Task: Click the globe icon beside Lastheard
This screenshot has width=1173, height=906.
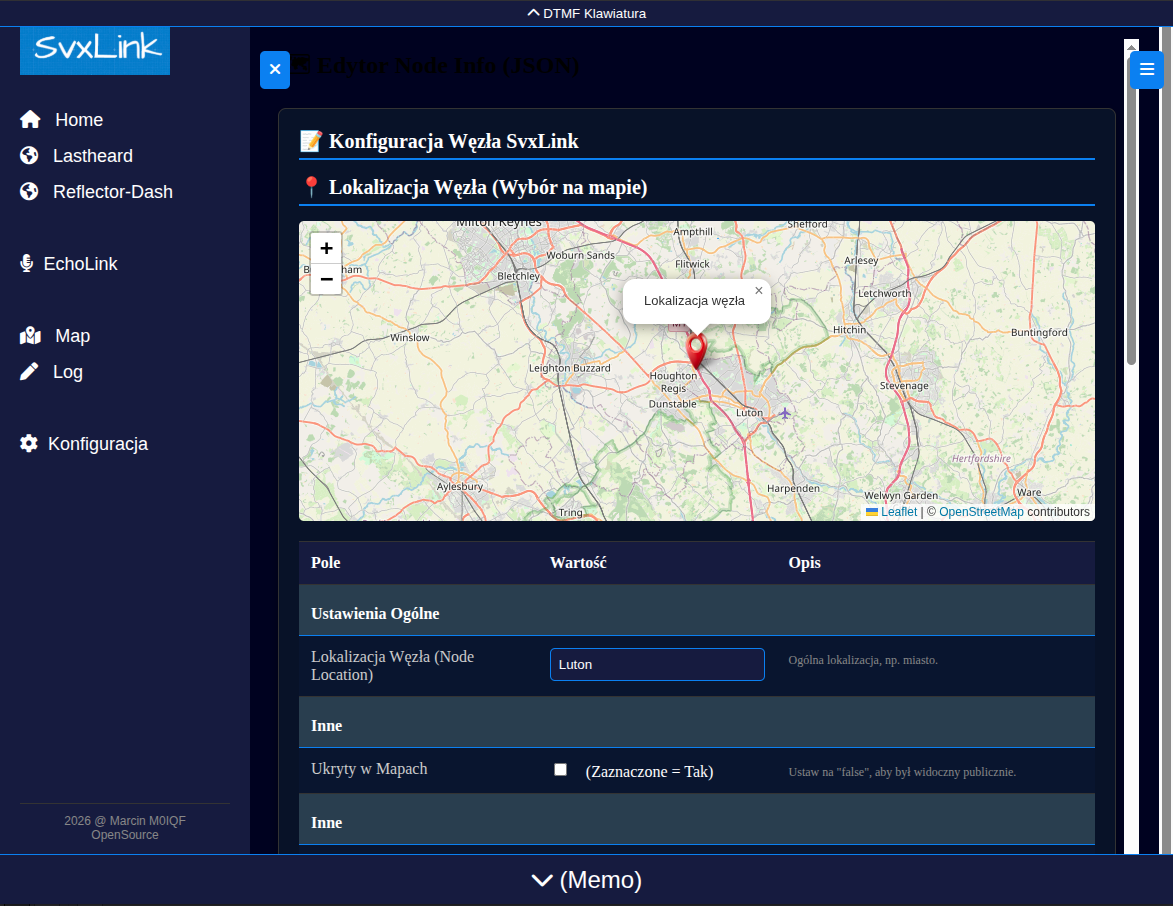Action: click(29, 156)
